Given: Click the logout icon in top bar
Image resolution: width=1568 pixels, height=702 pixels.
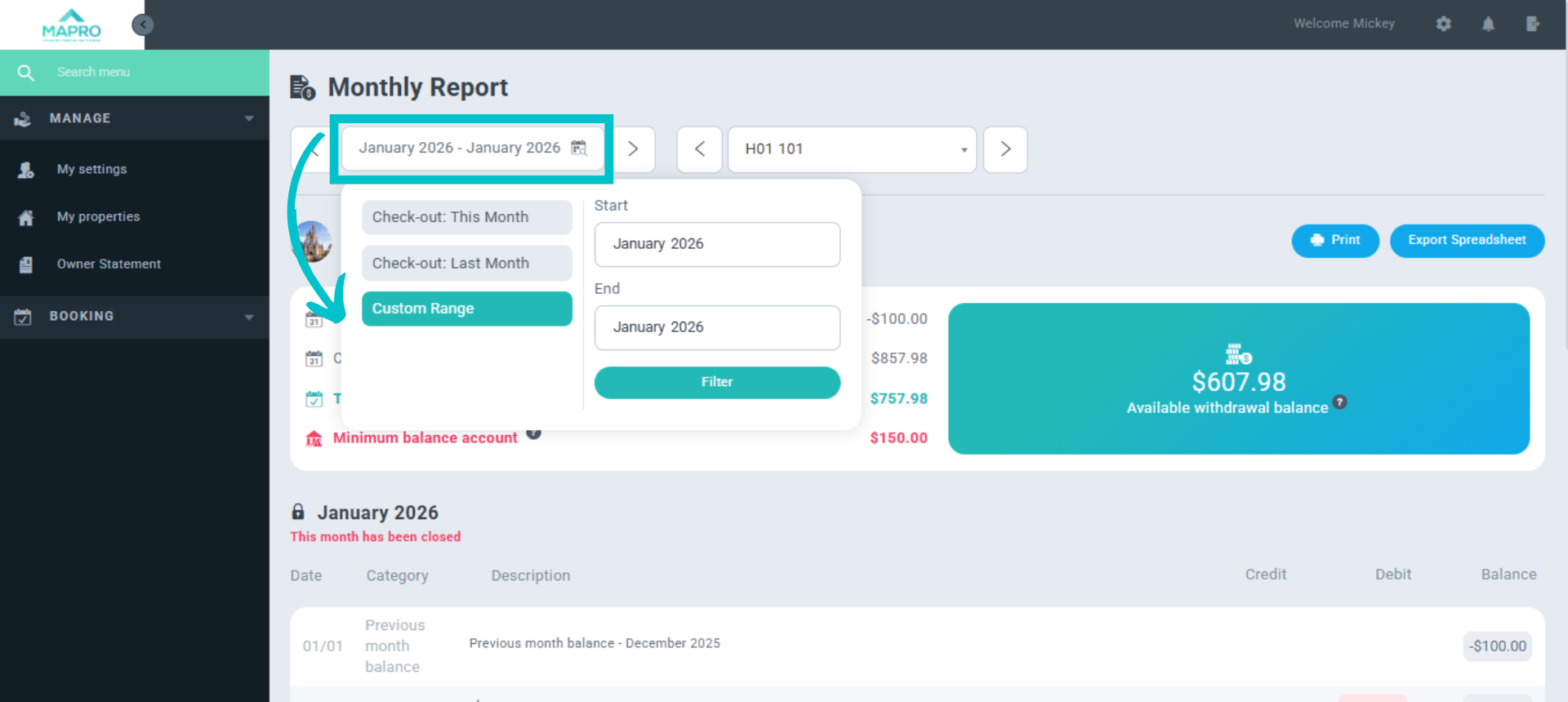Looking at the screenshot, I should [1532, 24].
